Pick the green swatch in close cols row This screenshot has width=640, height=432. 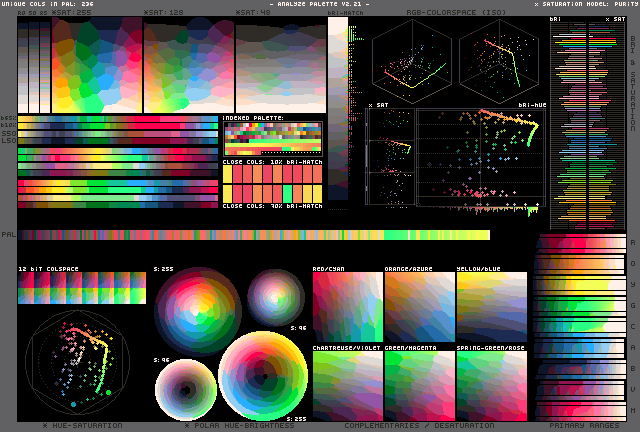click(x=289, y=192)
